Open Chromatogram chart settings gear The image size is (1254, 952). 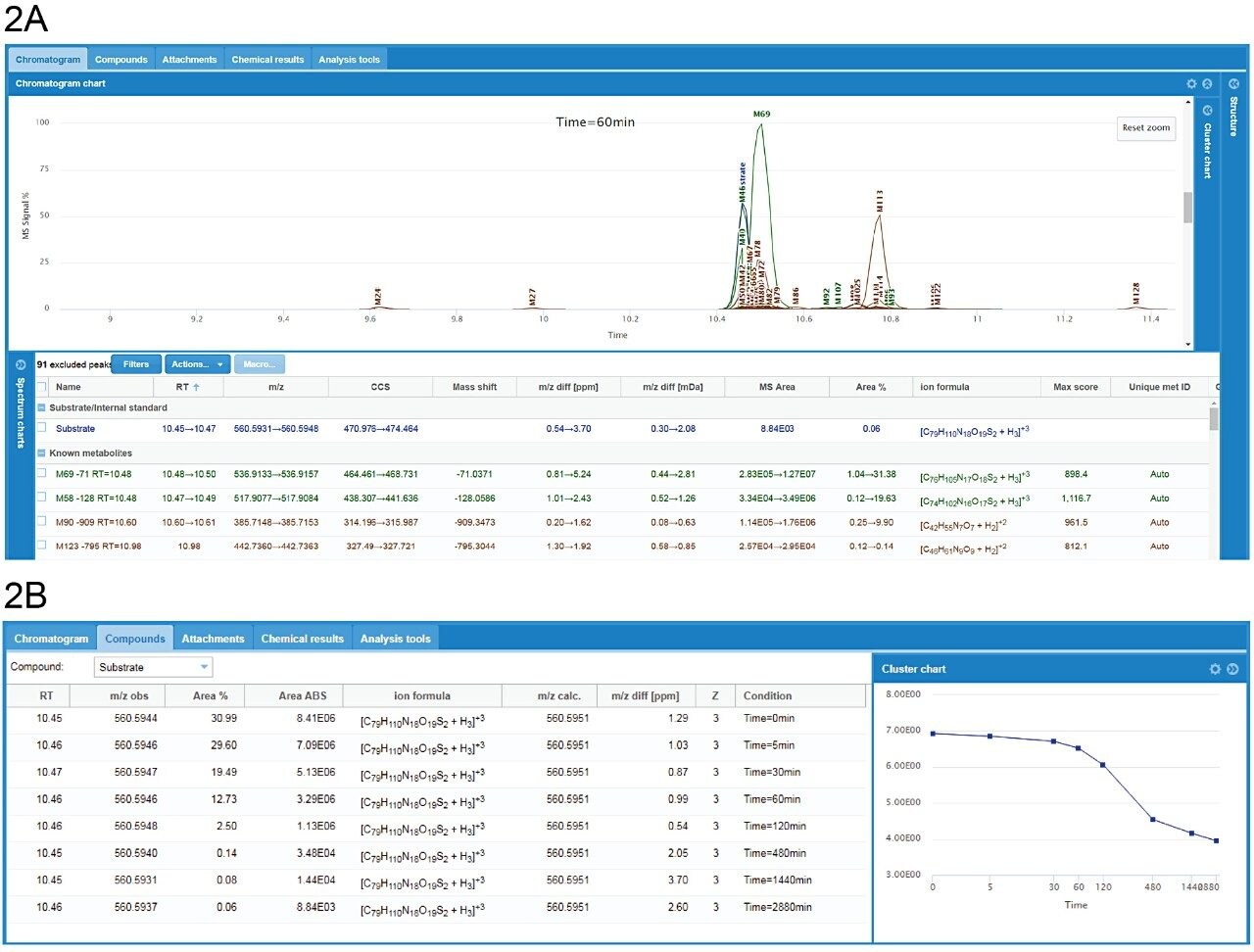(x=1191, y=84)
